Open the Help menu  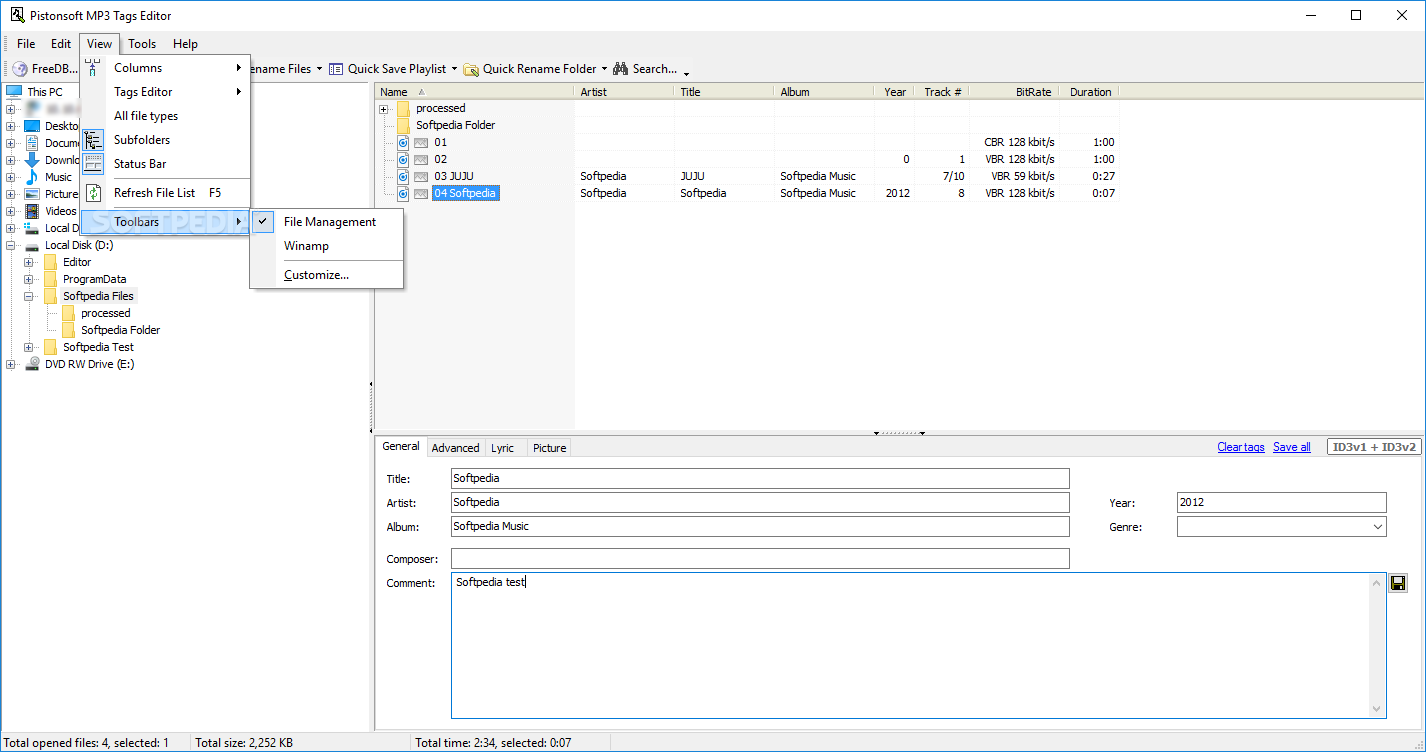pos(185,44)
